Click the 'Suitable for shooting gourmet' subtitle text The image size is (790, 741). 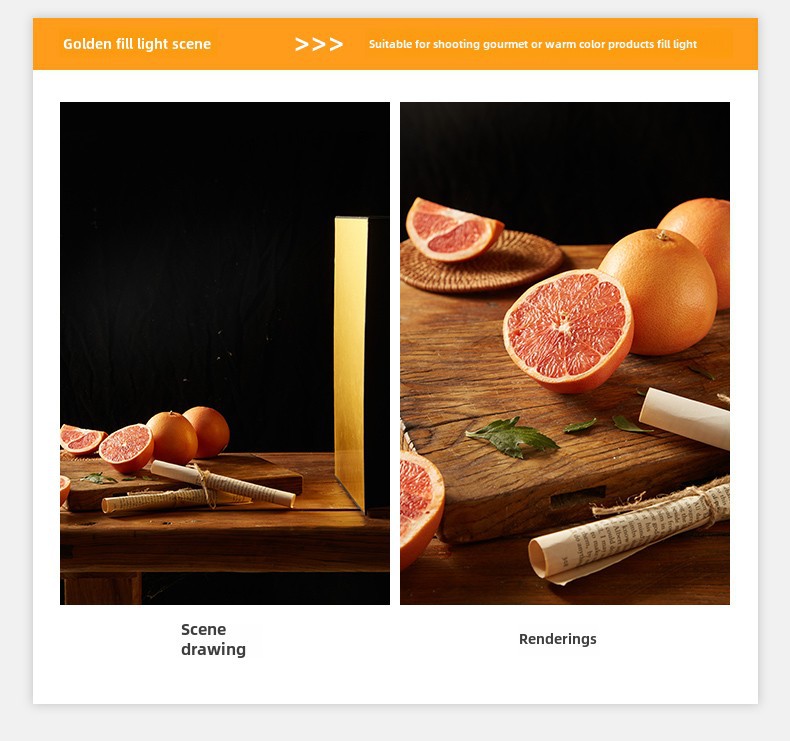[x=533, y=44]
